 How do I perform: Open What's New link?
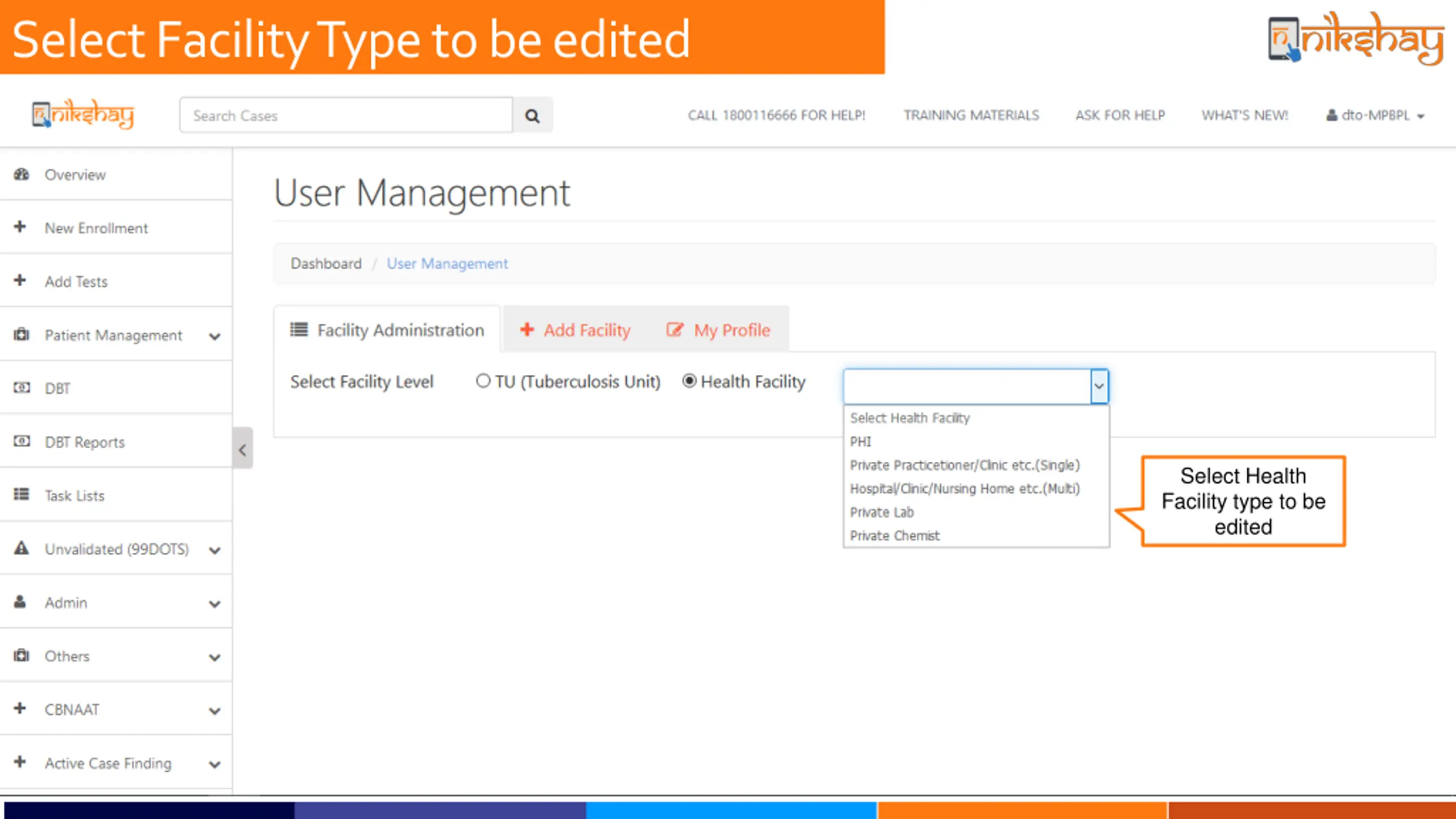tap(1245, 115)
